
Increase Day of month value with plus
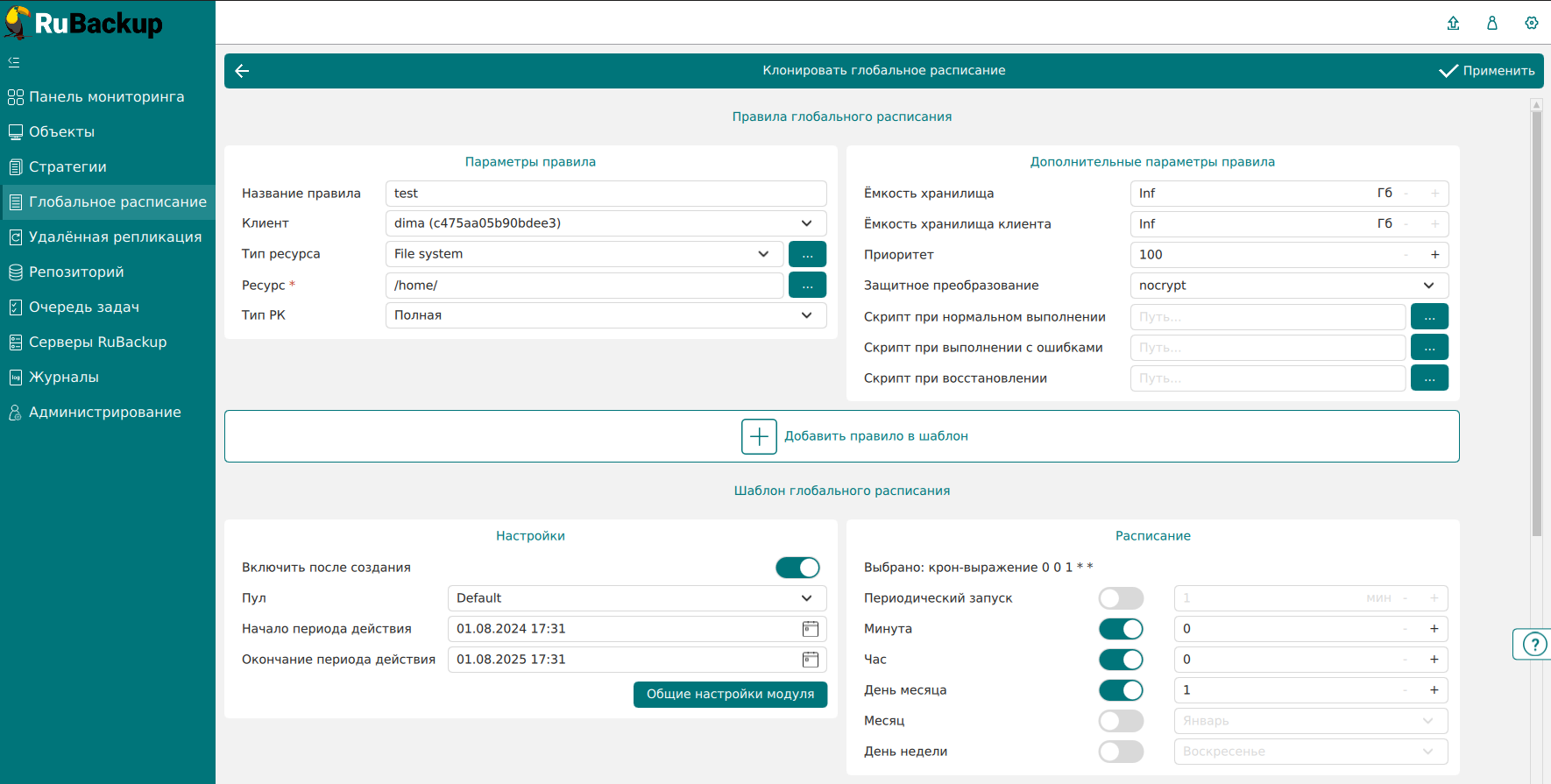[x=1434, y=690]
